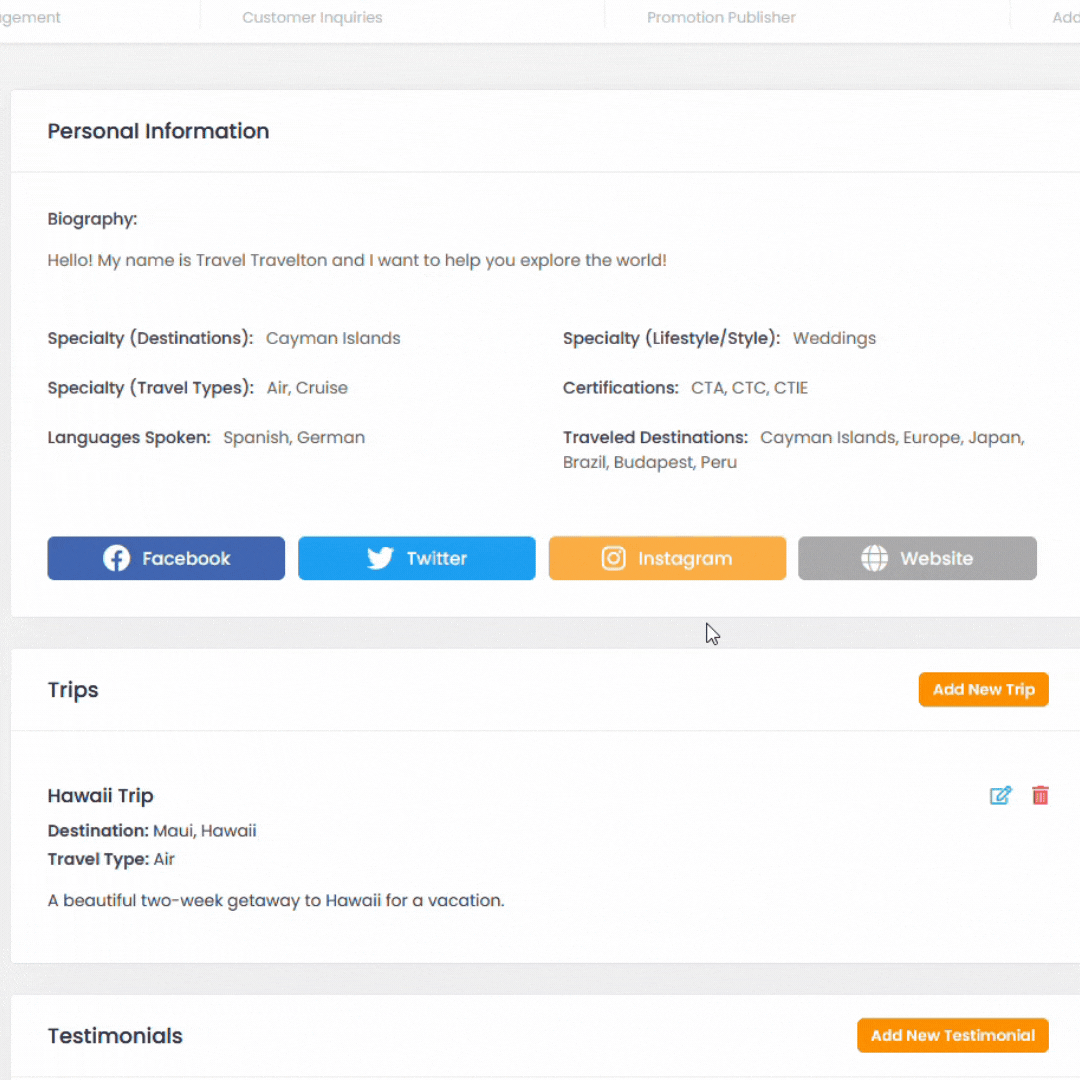Image resolution: width=1080 pixels, height=1080 pixels.
Task: Select the Hawaii Trip title
Action: (100, 796)
